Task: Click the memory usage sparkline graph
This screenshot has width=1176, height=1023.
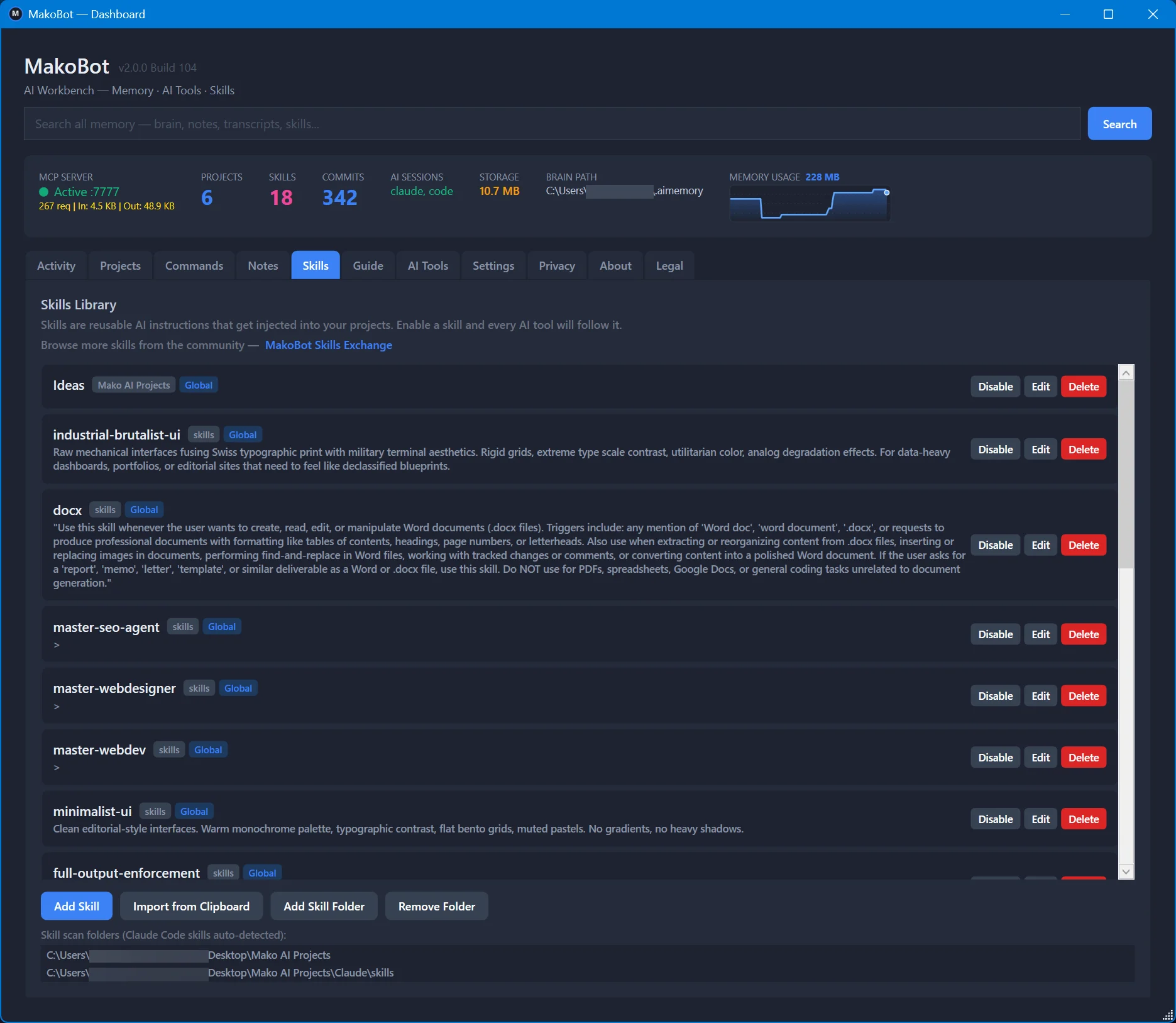Action: tap(810, 204)
